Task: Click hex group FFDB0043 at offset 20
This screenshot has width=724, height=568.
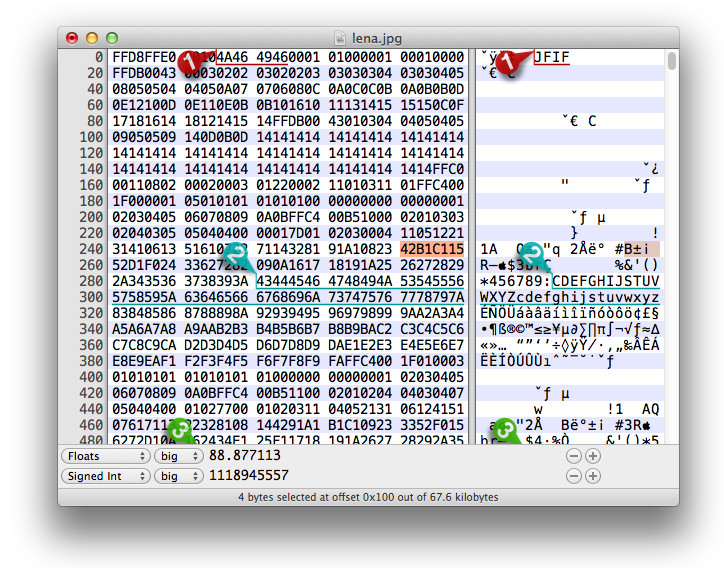Action: pos(144,73)
